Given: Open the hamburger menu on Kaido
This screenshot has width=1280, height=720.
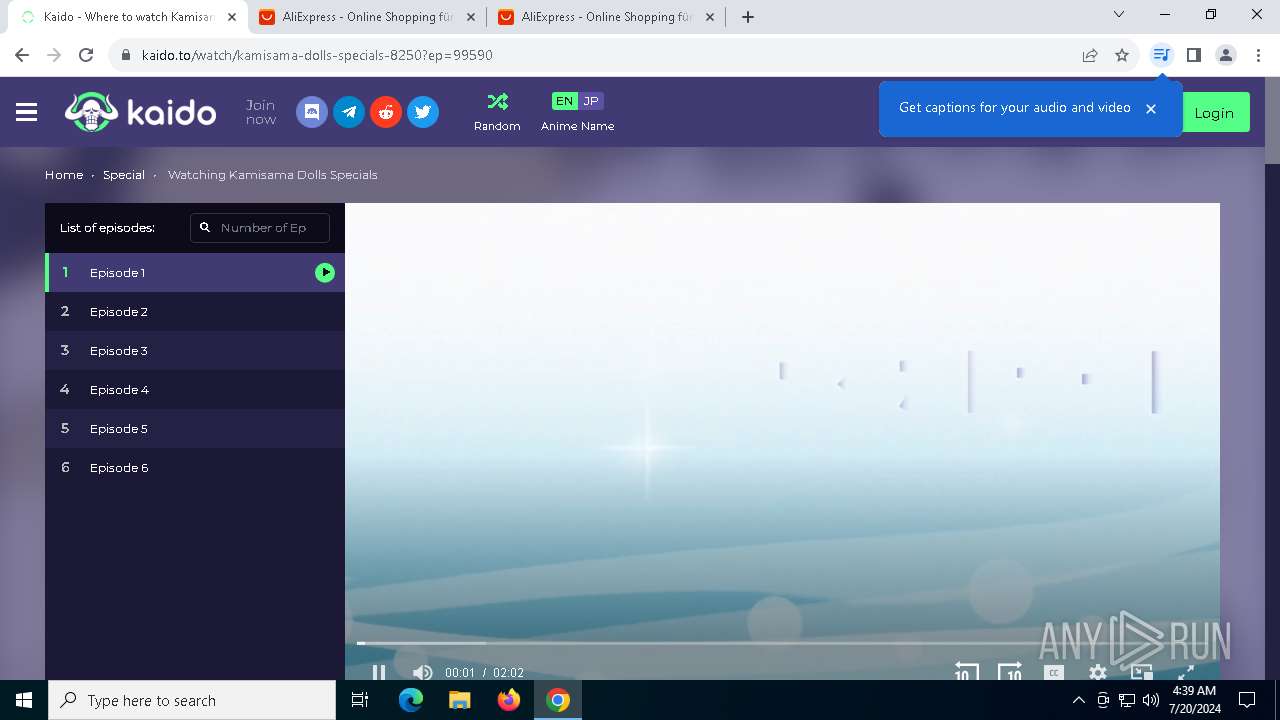Looking at the screenshot, I should pyautogui.click(x=27, y=112).
